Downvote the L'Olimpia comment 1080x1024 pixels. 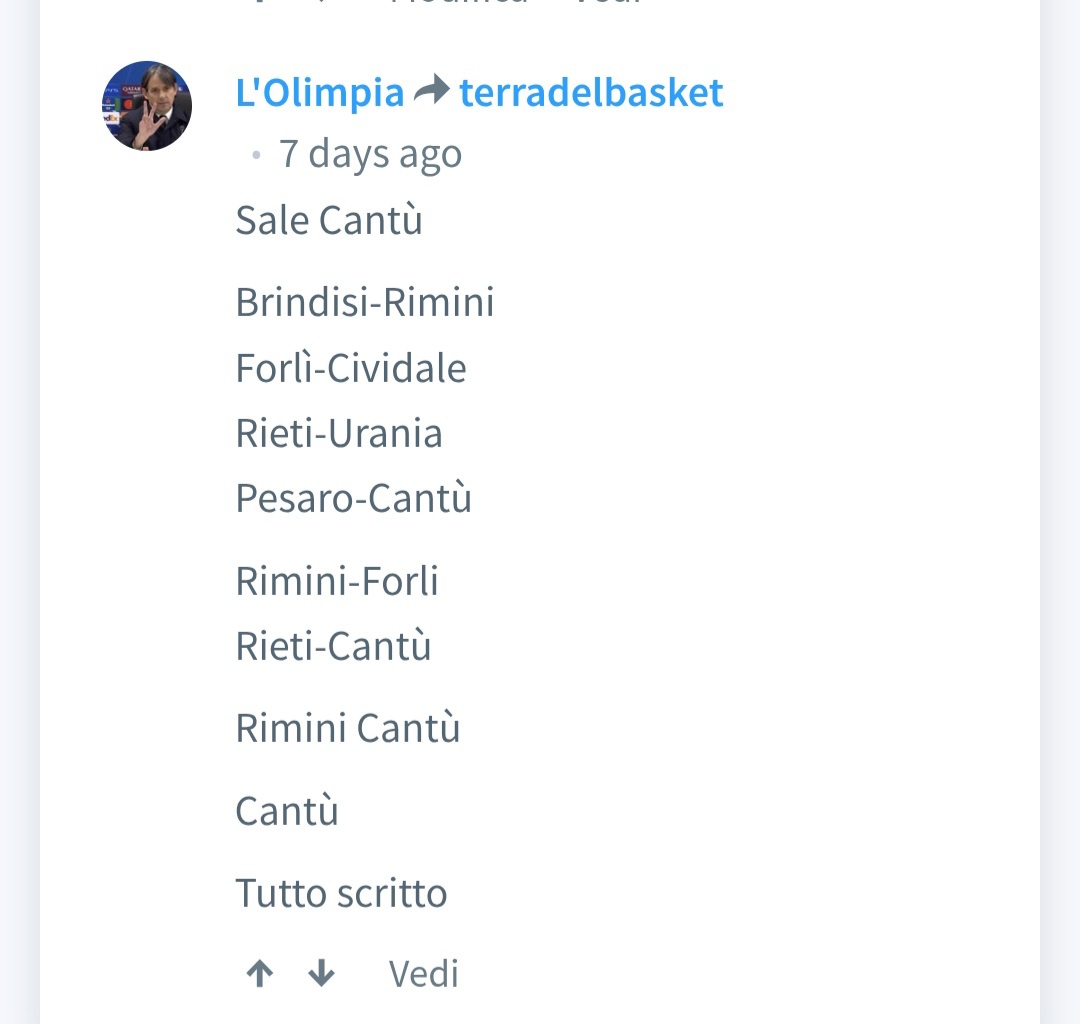click(321, 974)
